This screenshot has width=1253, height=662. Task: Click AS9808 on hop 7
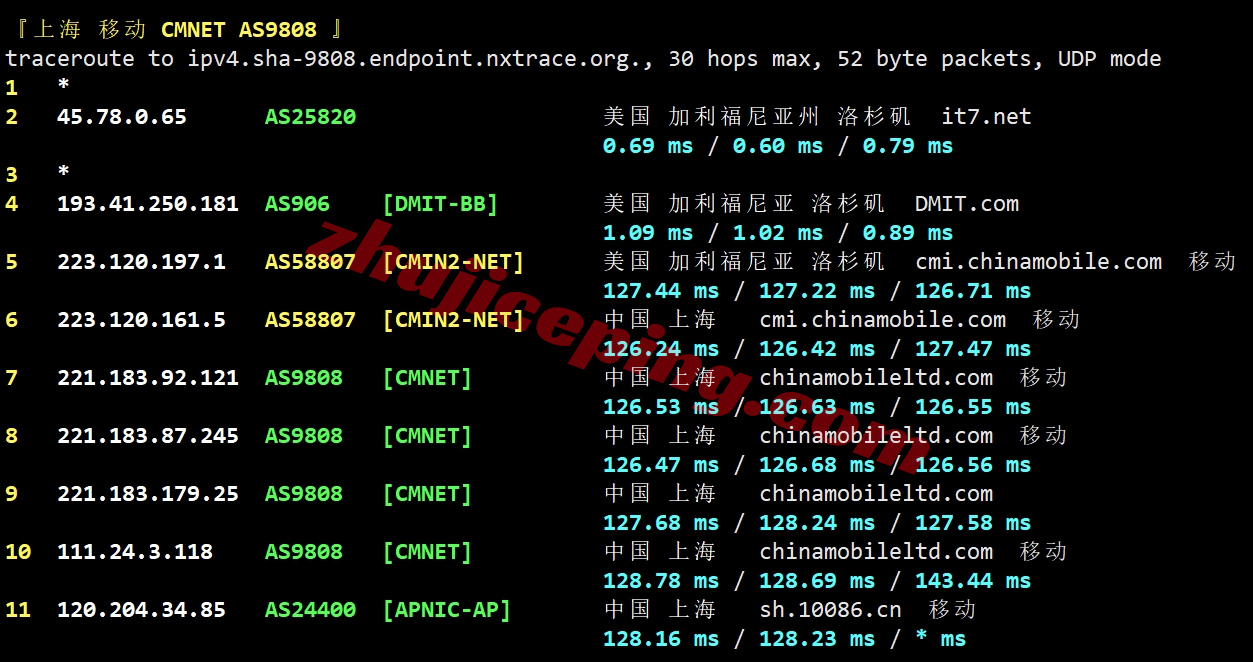(x=304, y=378)
